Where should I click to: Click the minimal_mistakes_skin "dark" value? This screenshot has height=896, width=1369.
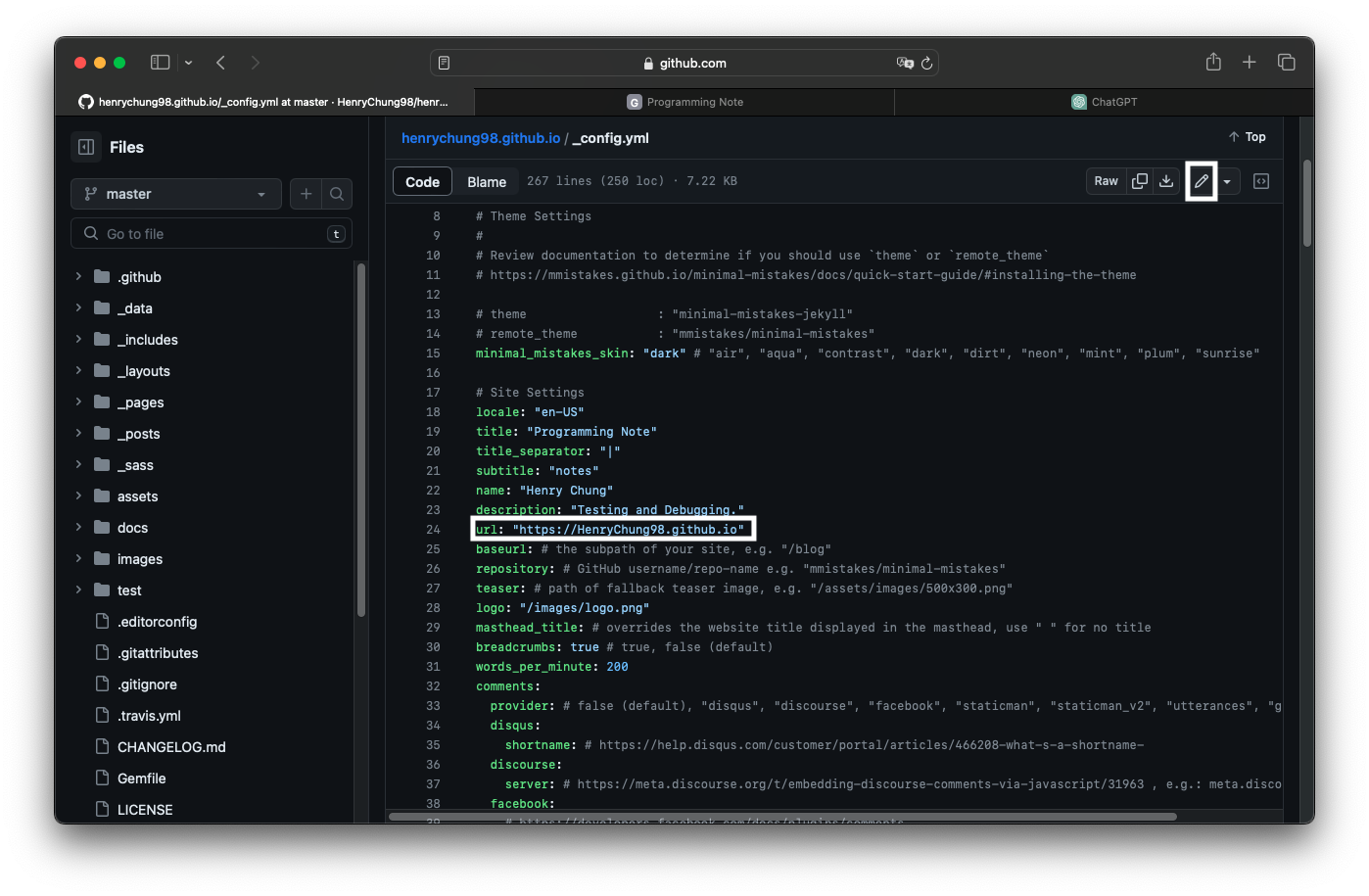[x=665, y=354]
